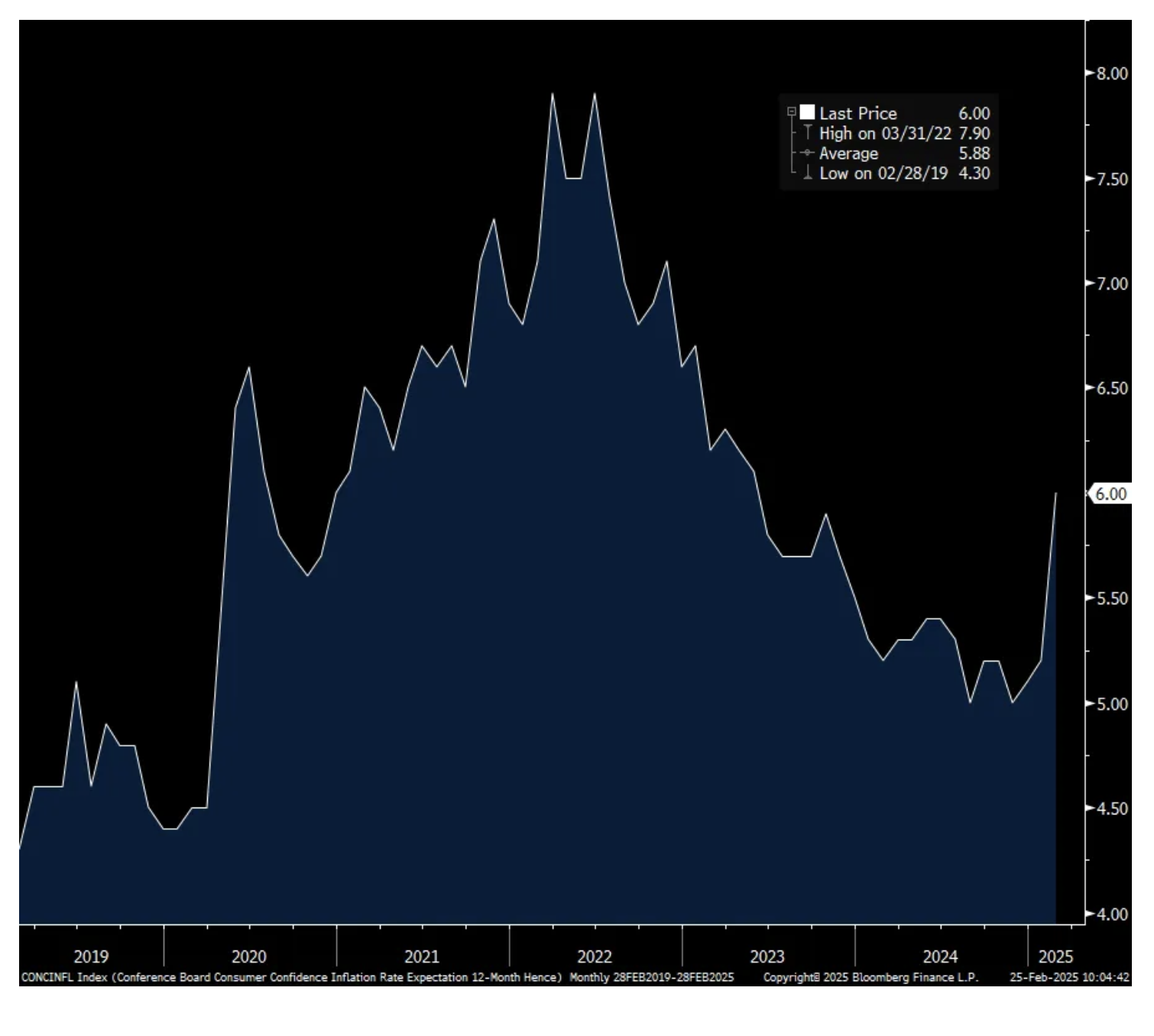1154x1036 pixels.
Task: Click the 8.00 y-axis tick label
Action: 1112,73
